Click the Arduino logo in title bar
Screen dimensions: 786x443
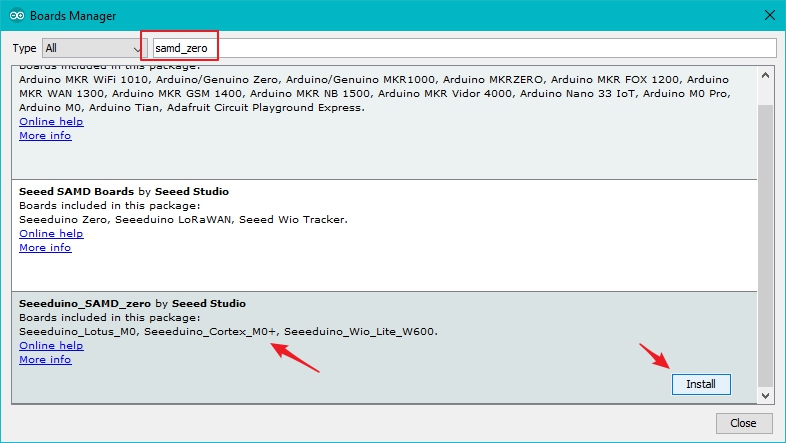[15, 16]
